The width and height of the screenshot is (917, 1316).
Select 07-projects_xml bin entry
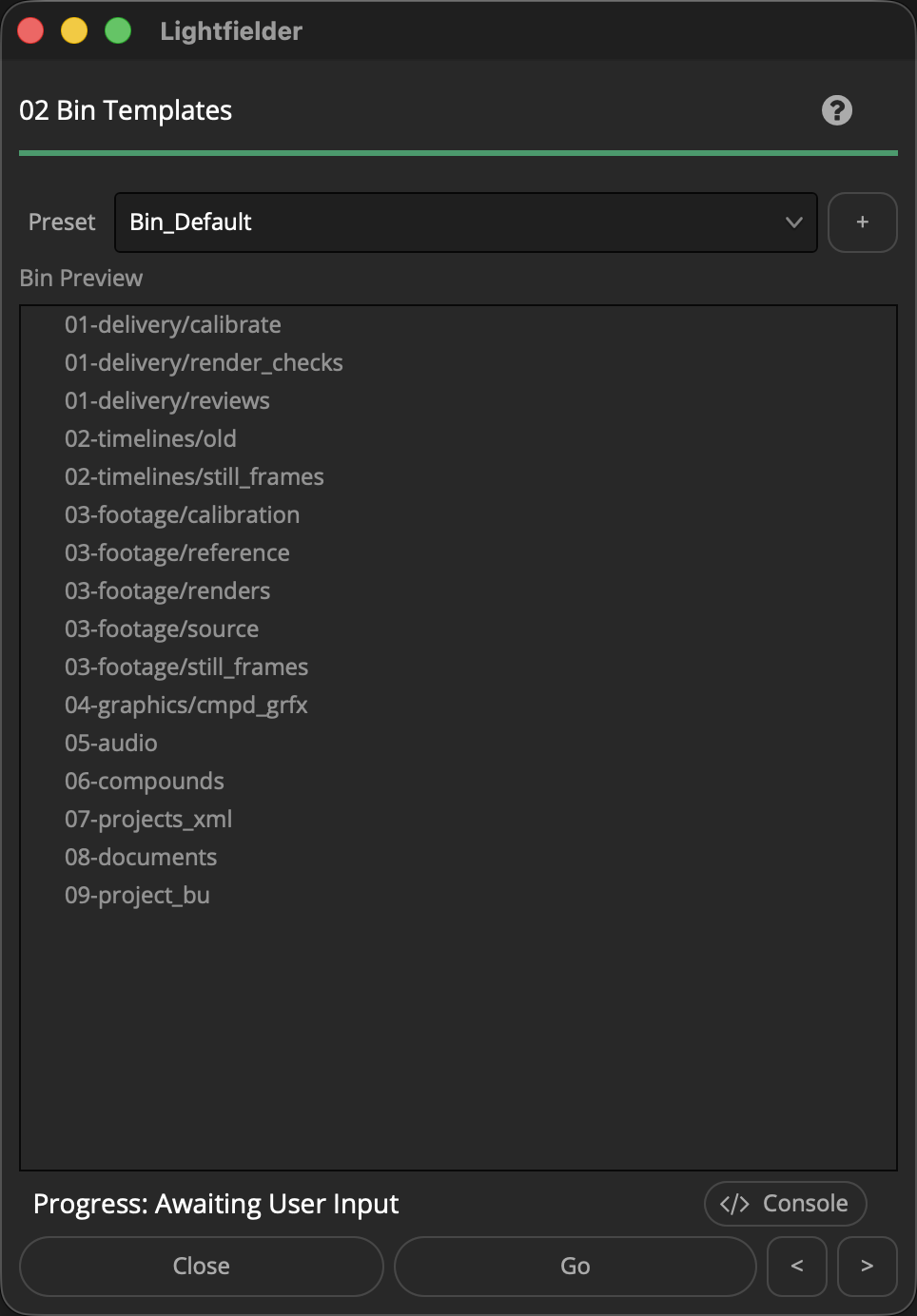pyautogui.click(x=148, y=820)
